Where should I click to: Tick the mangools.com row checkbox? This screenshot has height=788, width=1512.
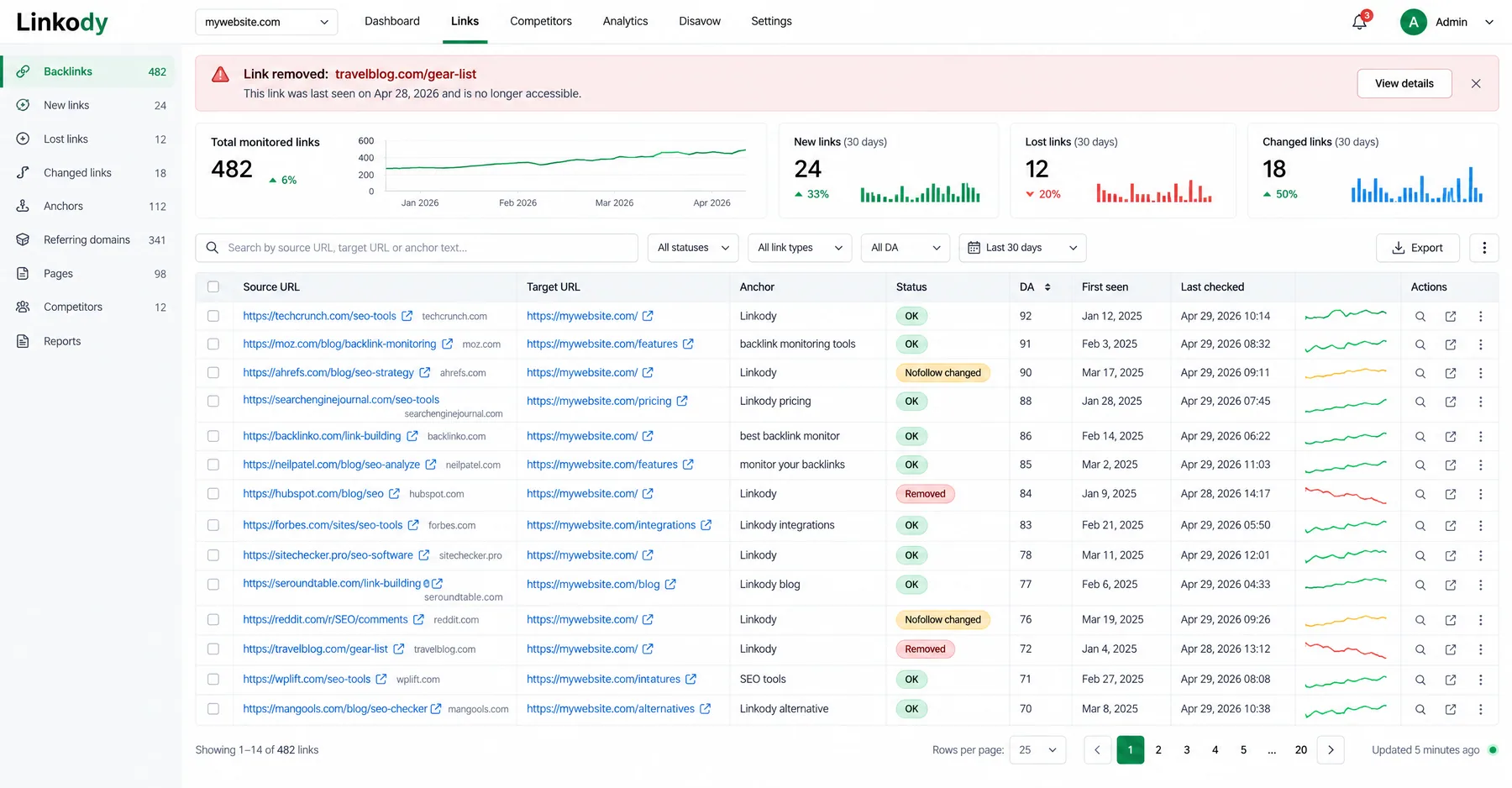213,709
